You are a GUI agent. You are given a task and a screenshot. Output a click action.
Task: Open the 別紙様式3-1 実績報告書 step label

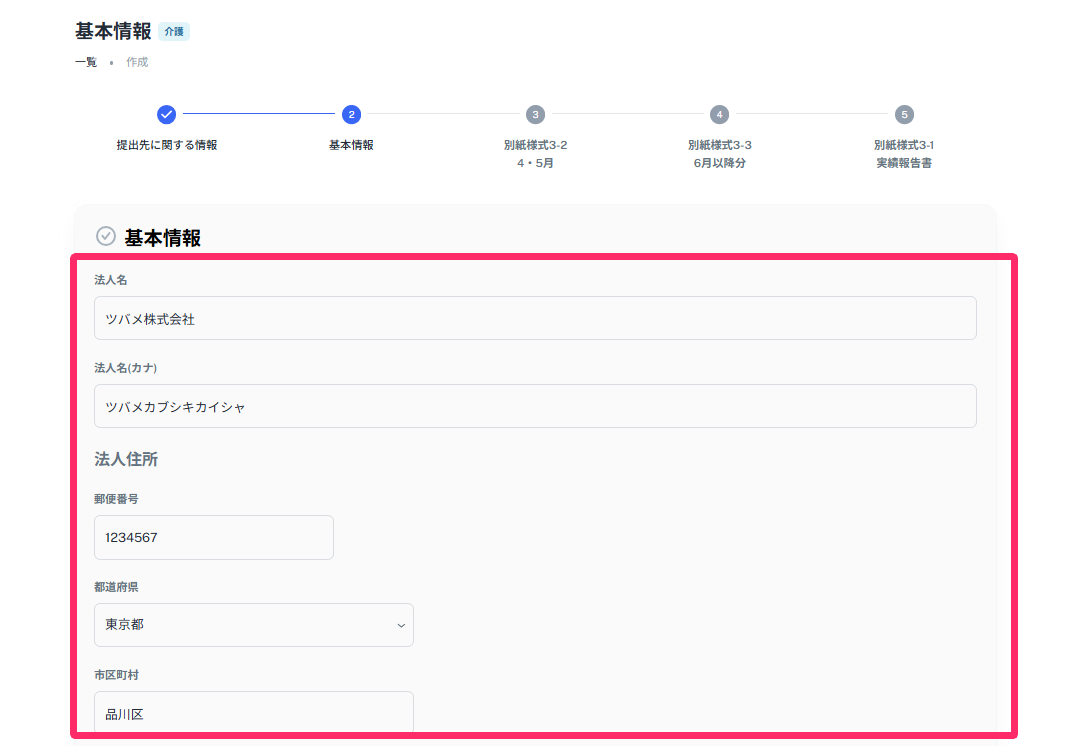tap(904, 154)
